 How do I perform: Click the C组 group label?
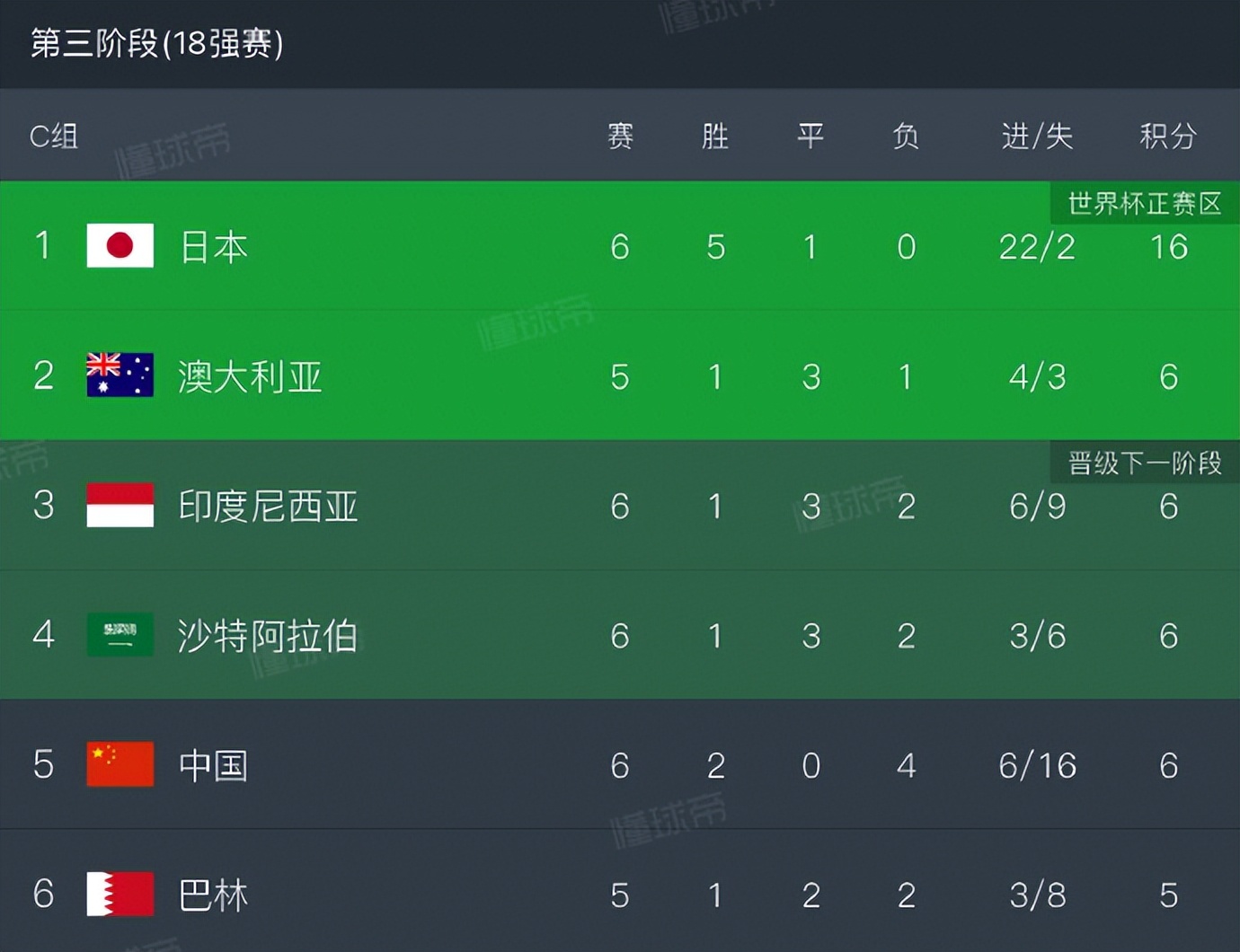54,137
